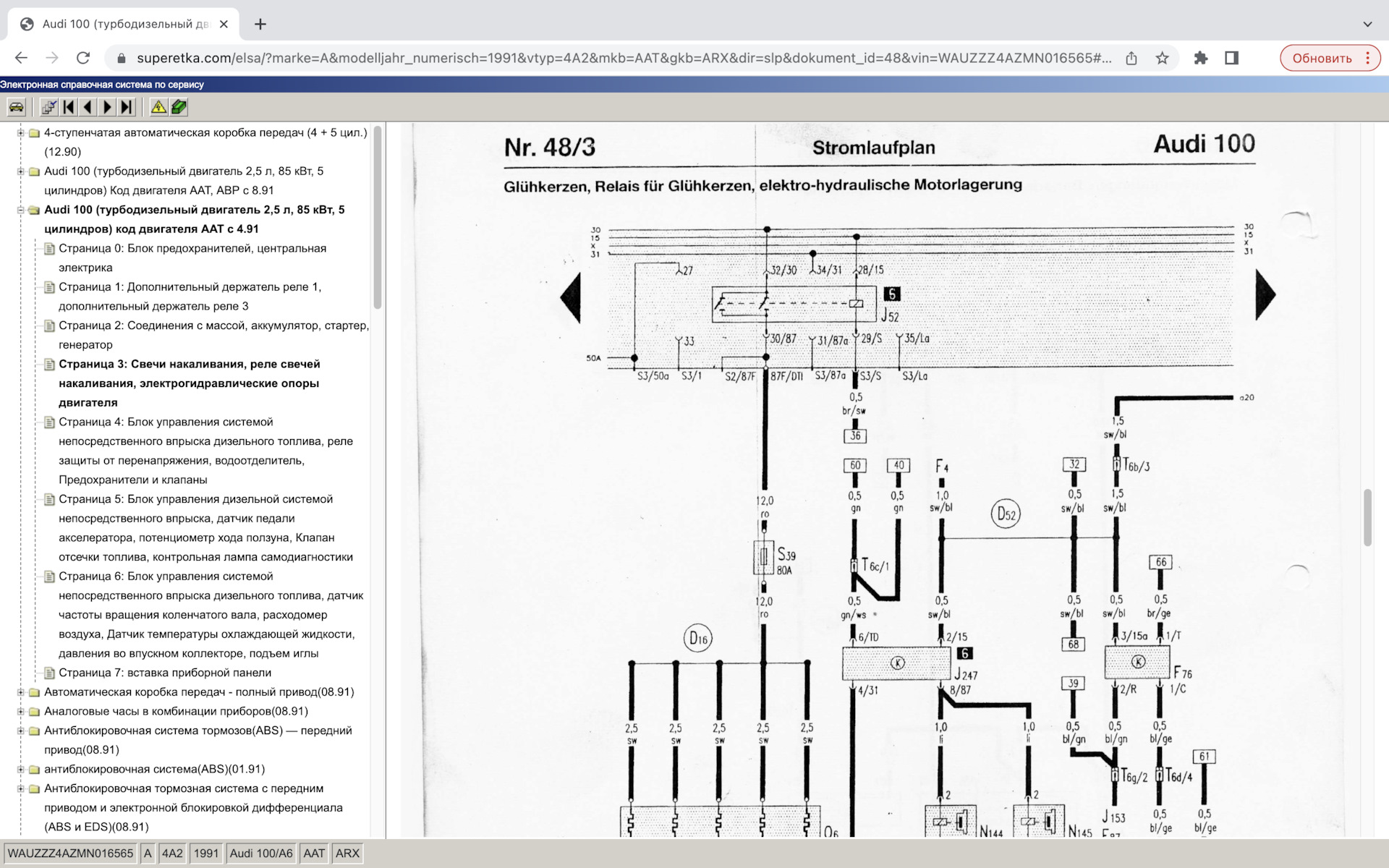Image resolution: width=1389 pixels, height=868 pixels.
Task: Expand the 4-ступенчатая автоматическая коробка передач folder
Action: 20,132
